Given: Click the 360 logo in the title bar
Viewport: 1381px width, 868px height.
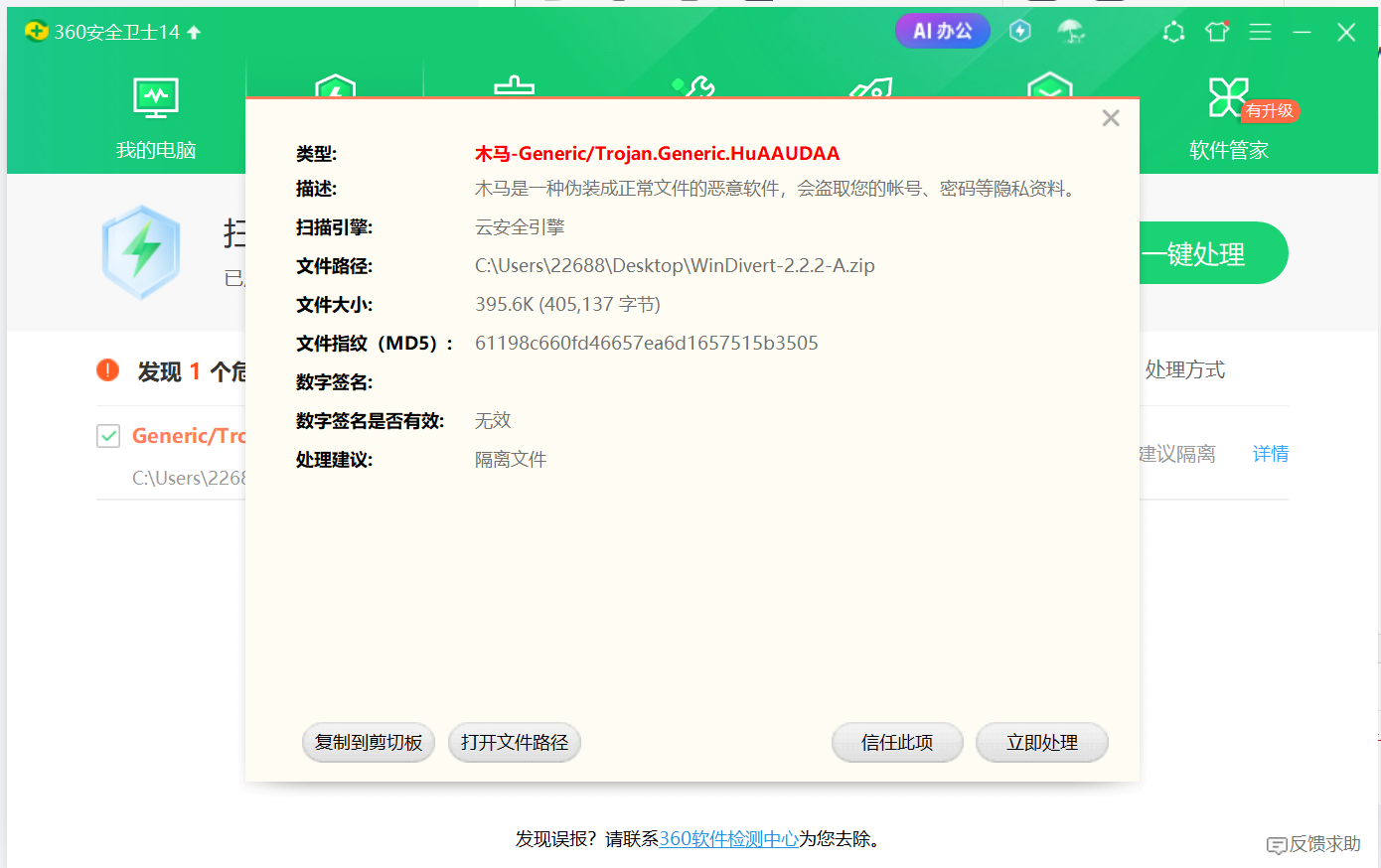Looking at the screenshot, I should click(37, 32).
